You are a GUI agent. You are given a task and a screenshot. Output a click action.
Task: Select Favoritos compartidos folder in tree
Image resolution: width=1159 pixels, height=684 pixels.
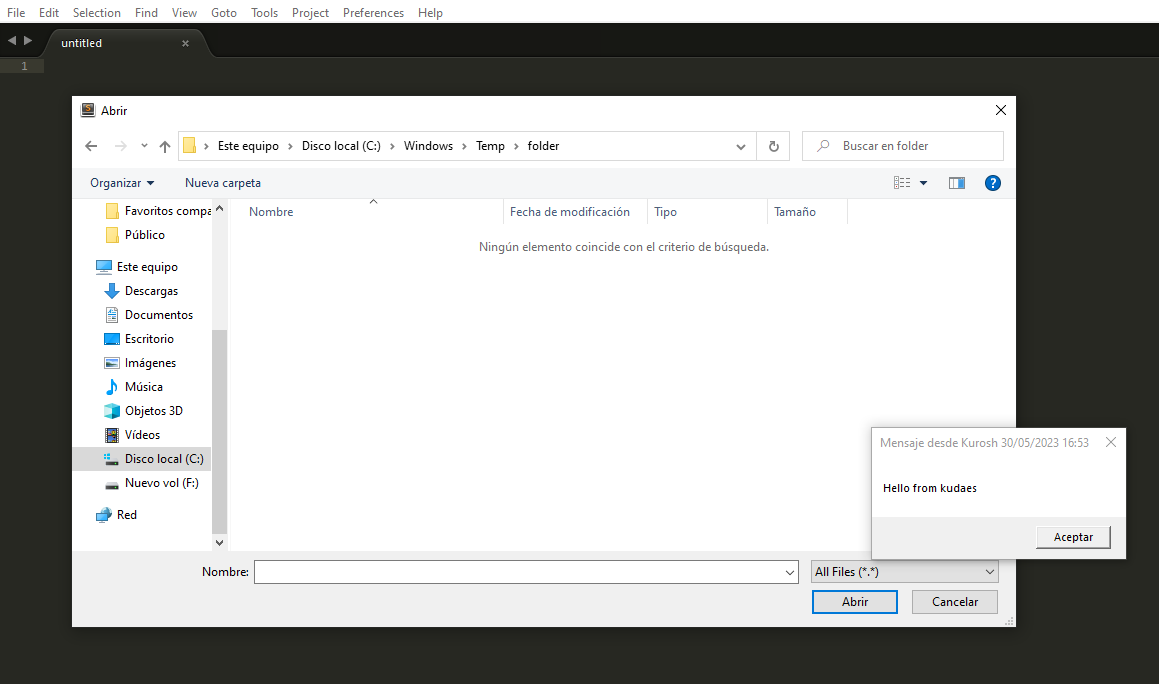click(x=159, y=211)
